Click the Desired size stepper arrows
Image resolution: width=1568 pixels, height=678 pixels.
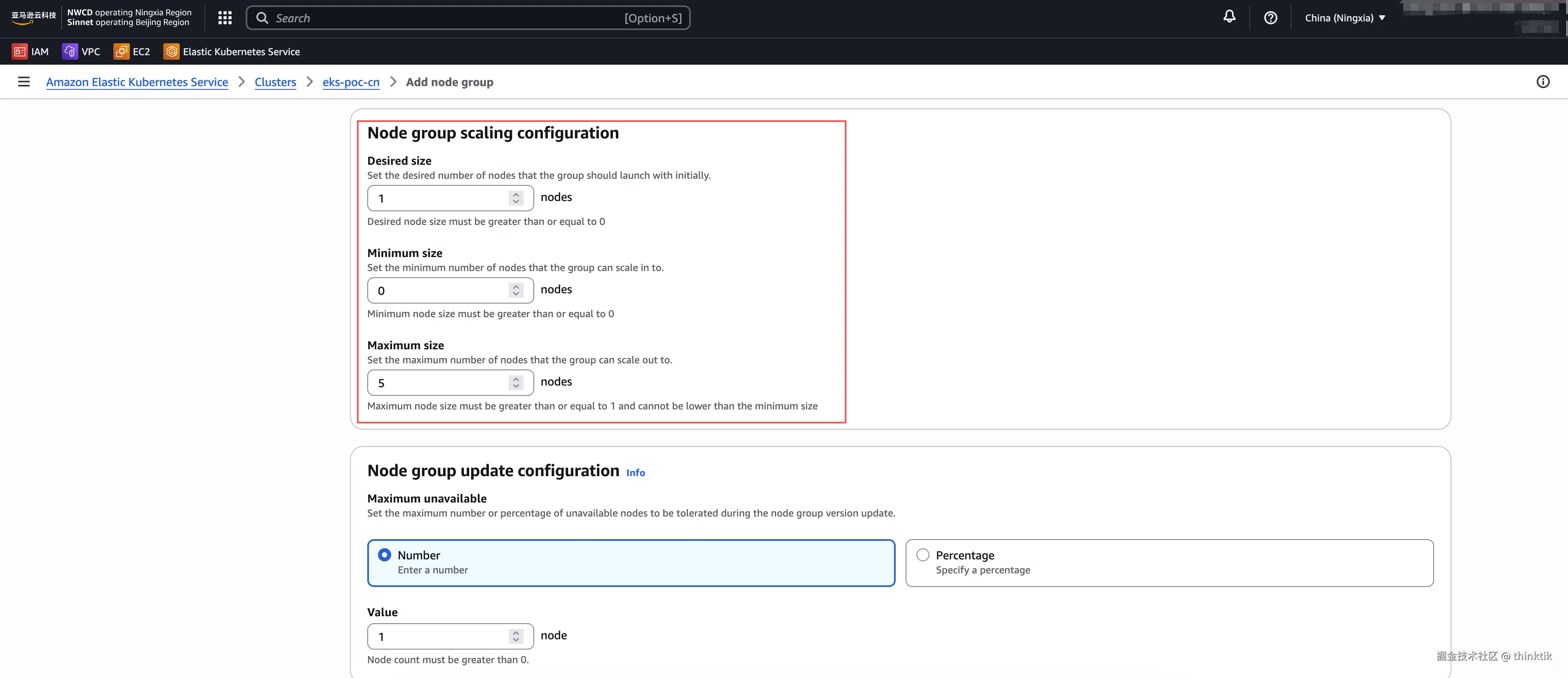pyautogui.click(x=516, y=198)
